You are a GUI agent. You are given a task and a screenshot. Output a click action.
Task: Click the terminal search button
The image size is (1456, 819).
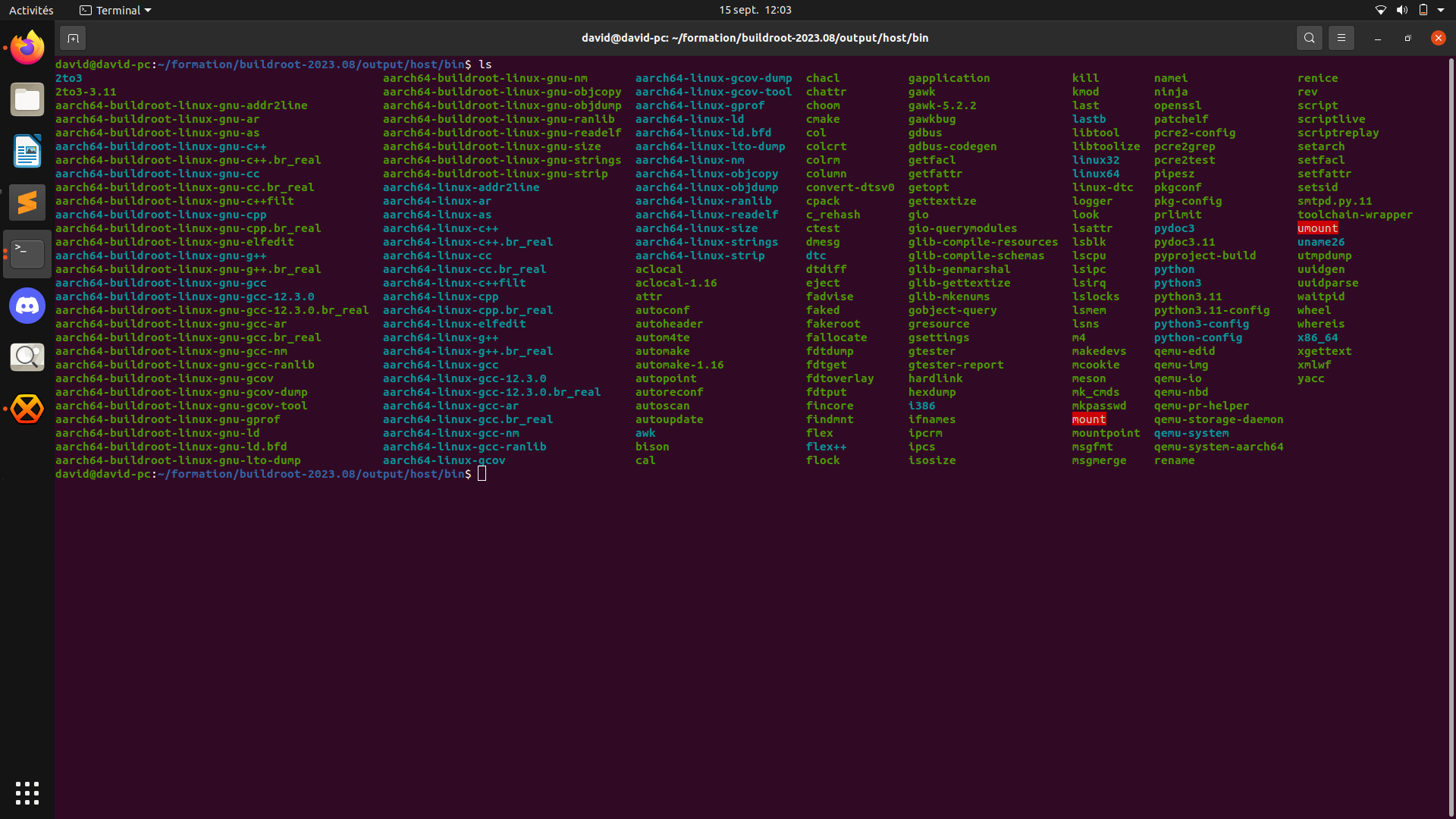tap(1309, 38)
